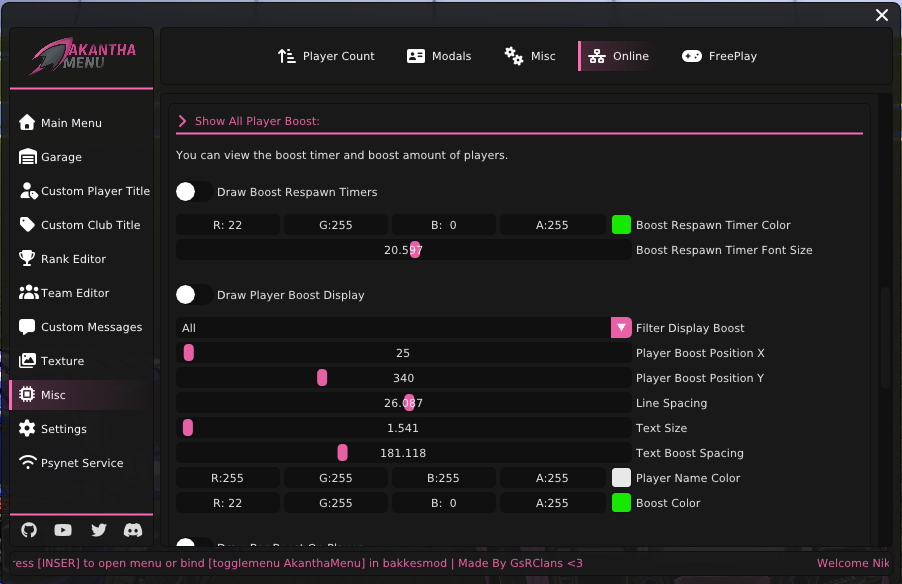
Task: Click the All filter combo box
Action: (393, 328)
